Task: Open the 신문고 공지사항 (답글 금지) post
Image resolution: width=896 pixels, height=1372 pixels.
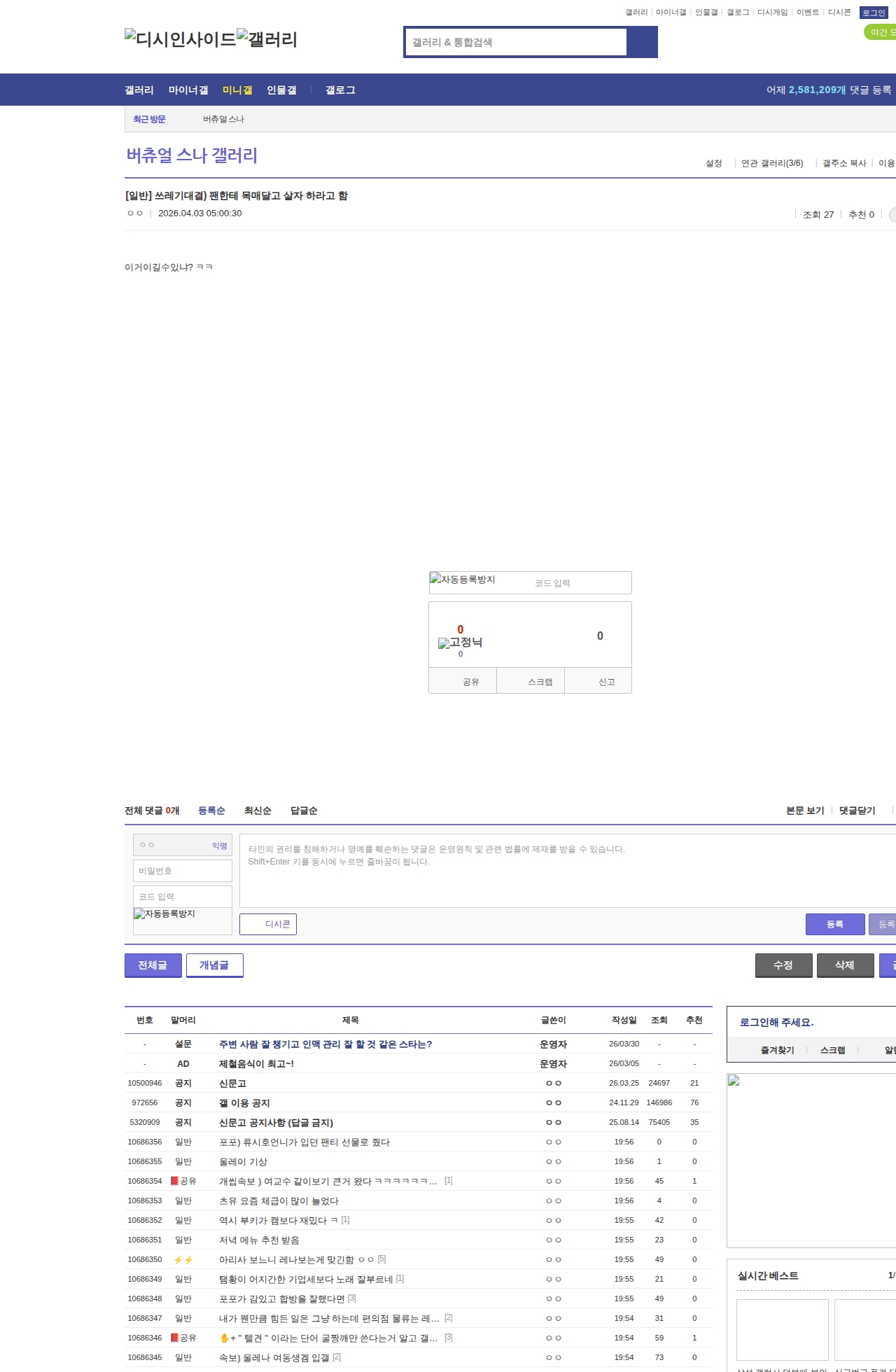Action: [x=276, y=1122]
